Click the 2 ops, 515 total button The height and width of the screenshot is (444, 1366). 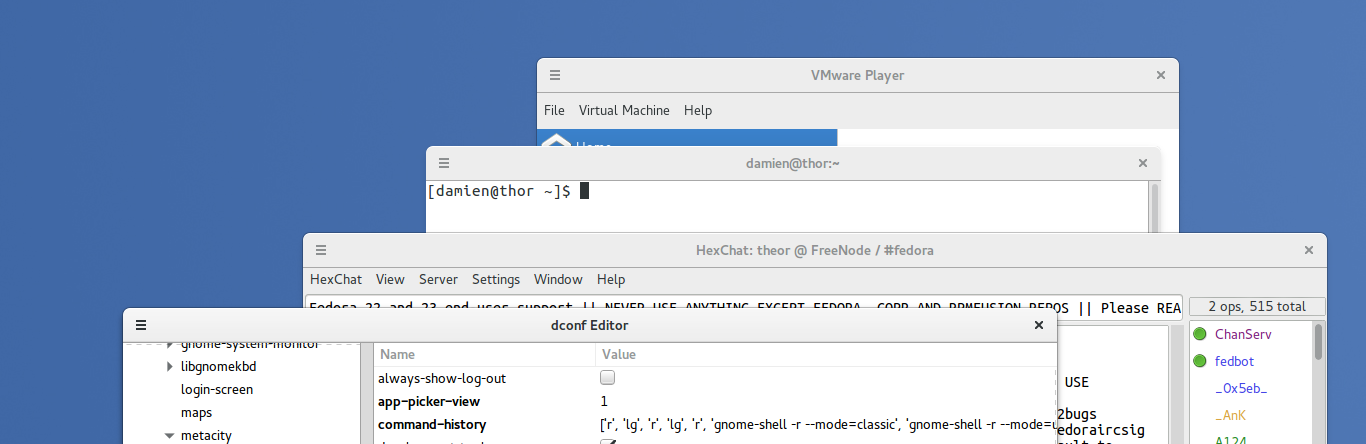click(1257, 307)
